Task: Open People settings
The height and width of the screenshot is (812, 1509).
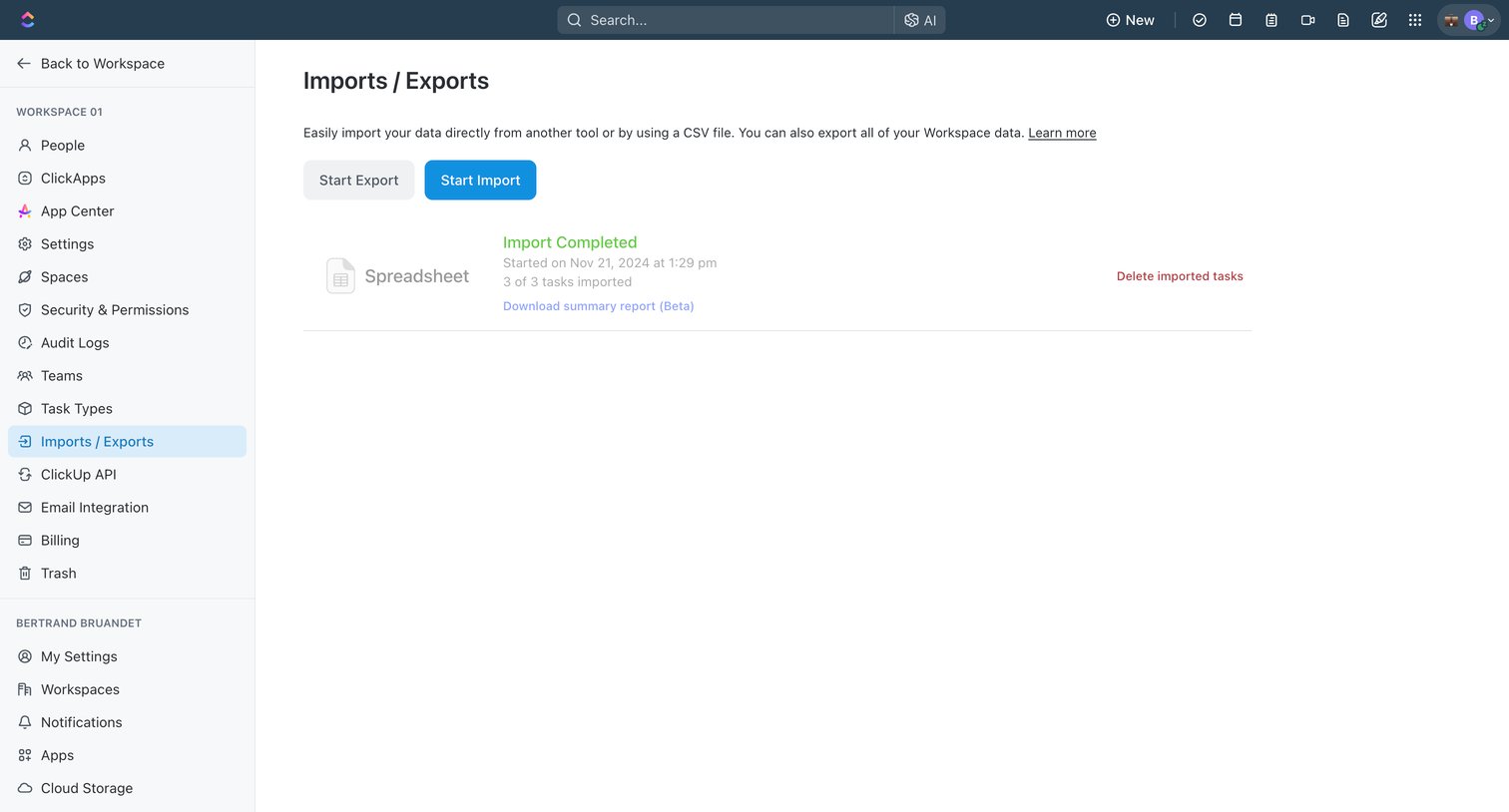Action: [127, 146]
